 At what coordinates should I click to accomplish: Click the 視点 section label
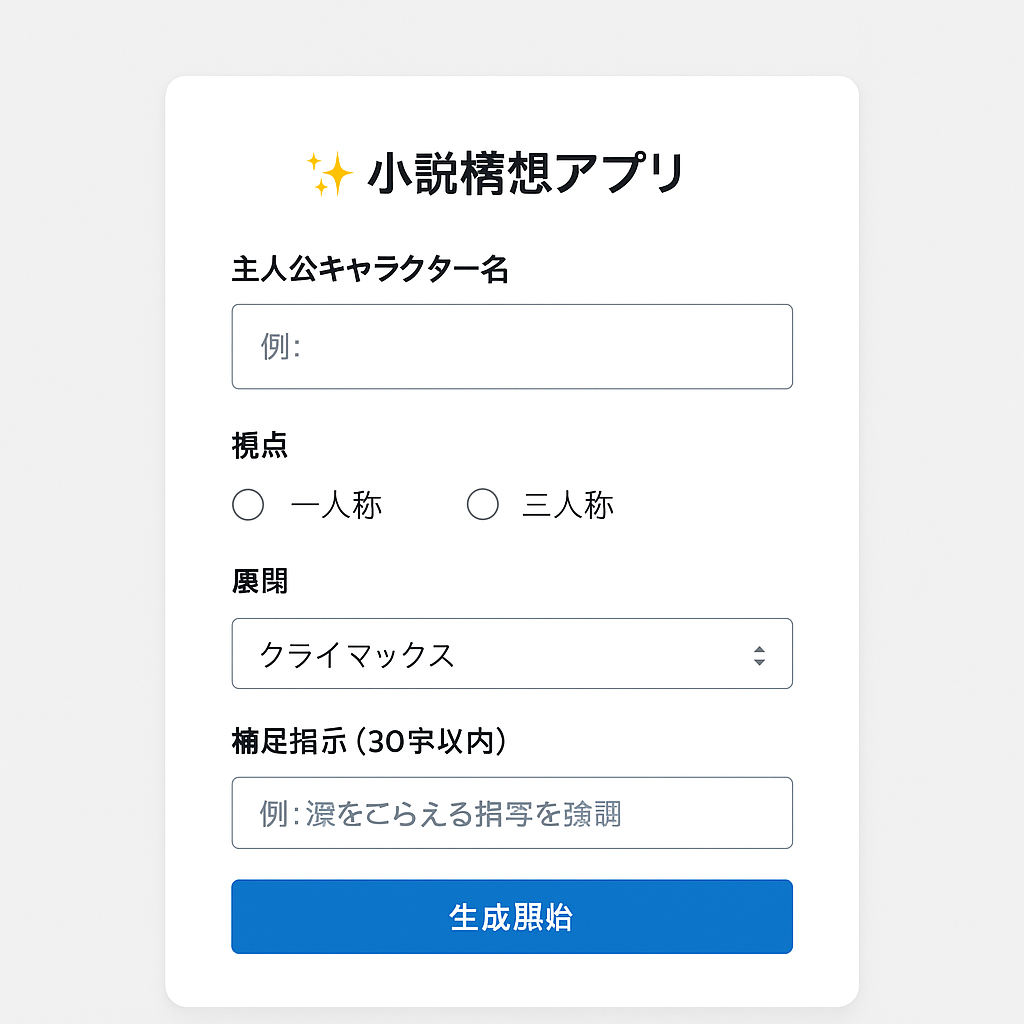tap(260, 446)
